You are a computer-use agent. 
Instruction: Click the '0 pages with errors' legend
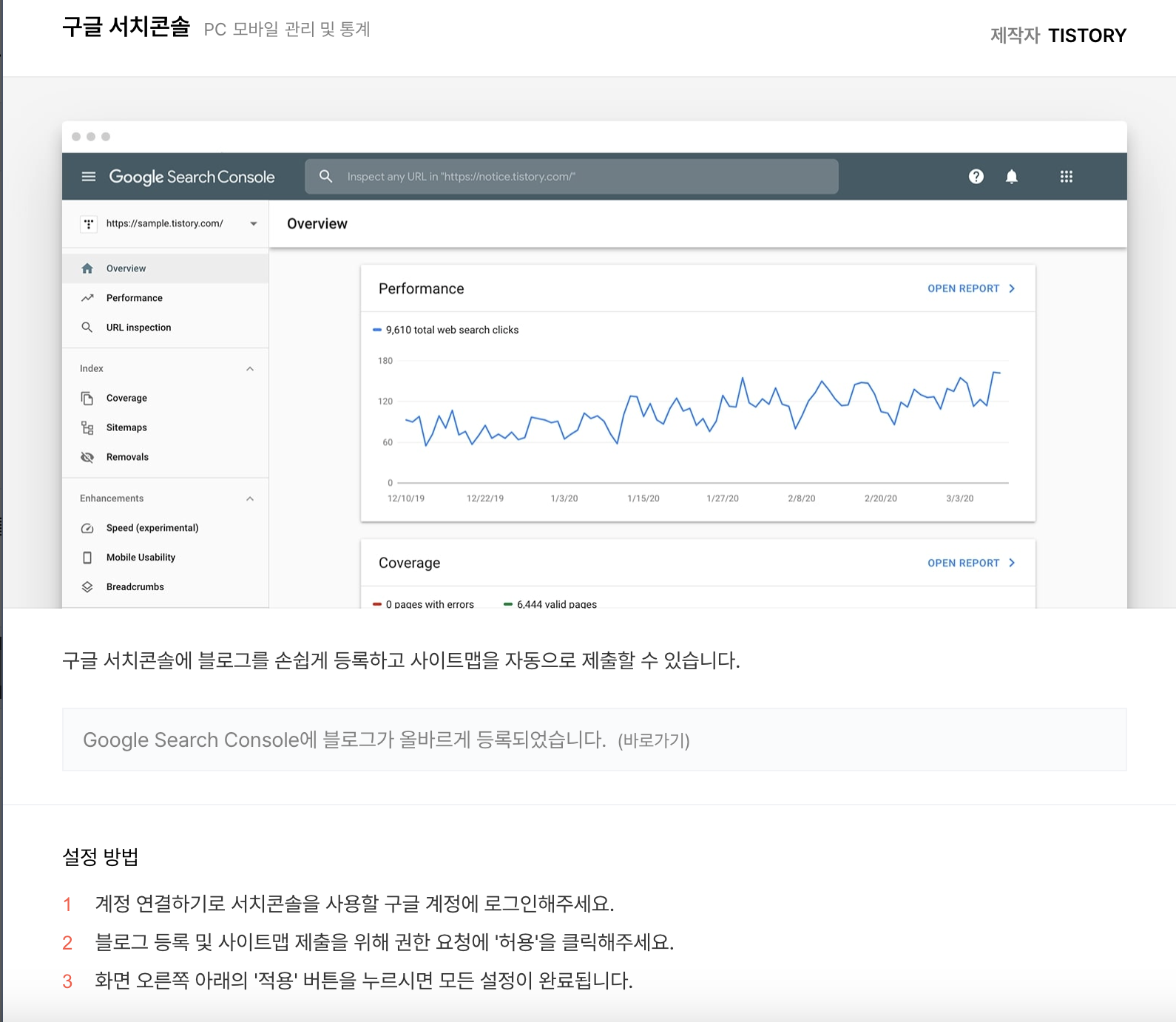pyautogui.click(x=423, y=604)
